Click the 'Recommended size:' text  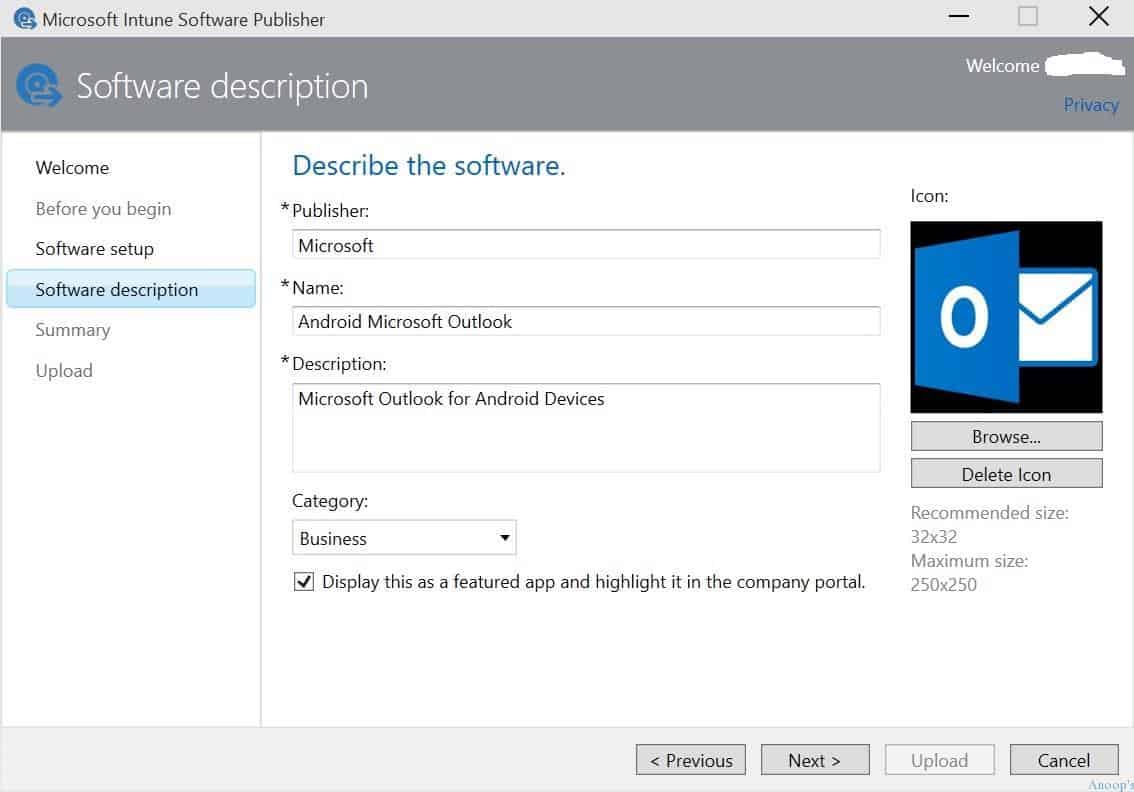pyautogui.click(x=989, y=513)
